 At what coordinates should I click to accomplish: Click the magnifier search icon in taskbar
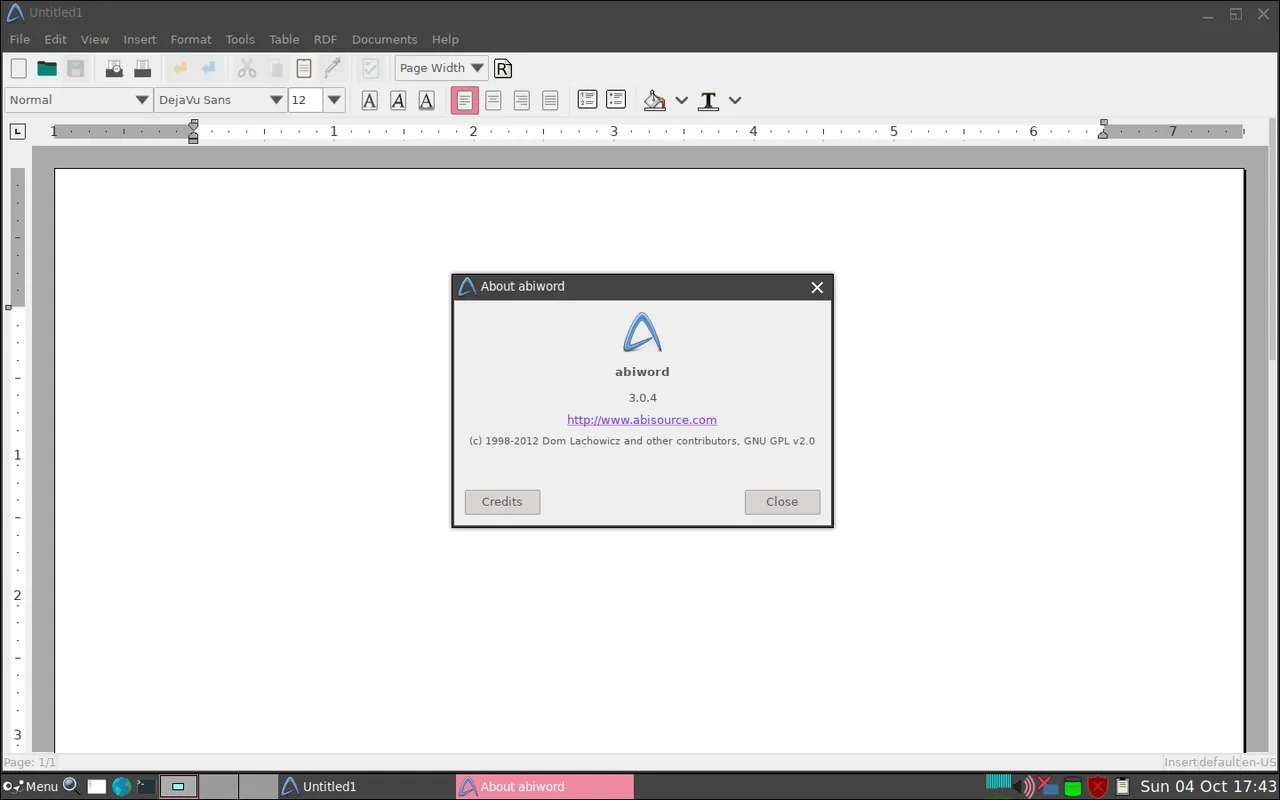(71, 787)
